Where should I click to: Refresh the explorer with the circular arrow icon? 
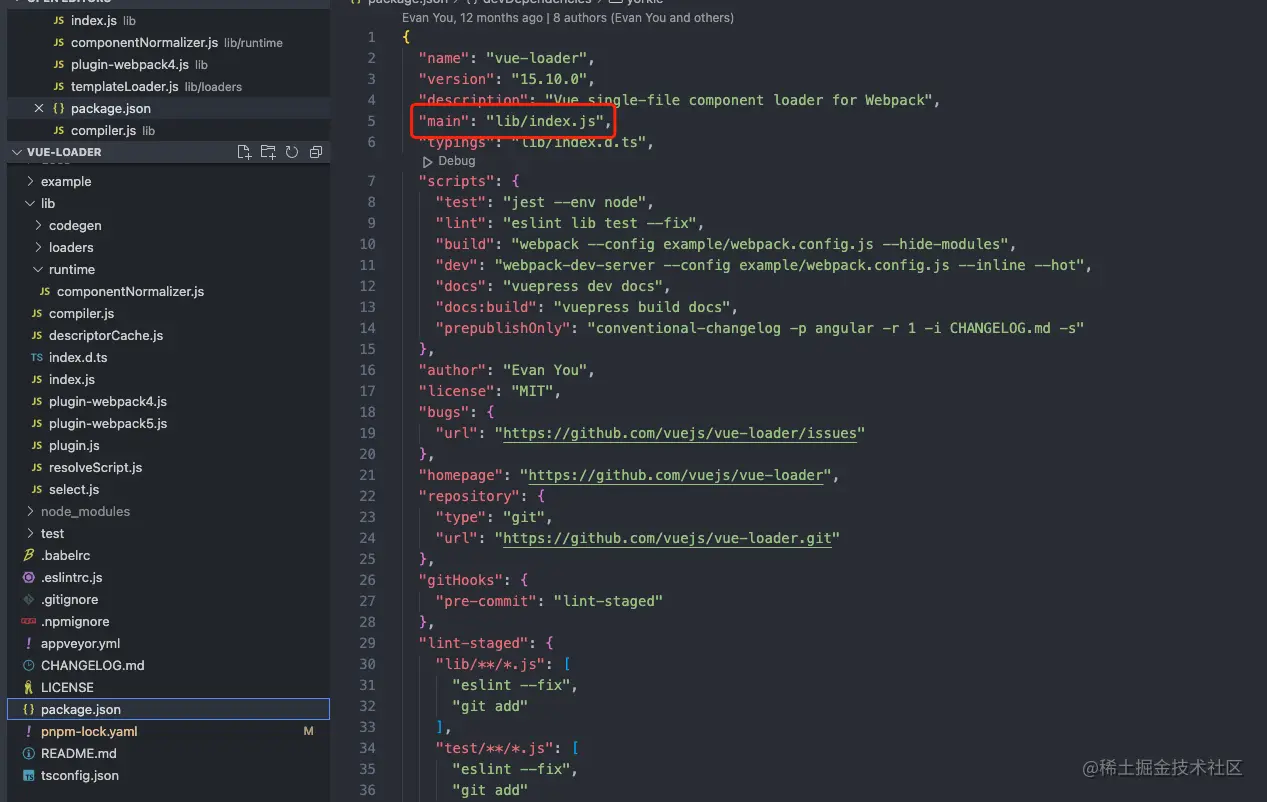292,152
